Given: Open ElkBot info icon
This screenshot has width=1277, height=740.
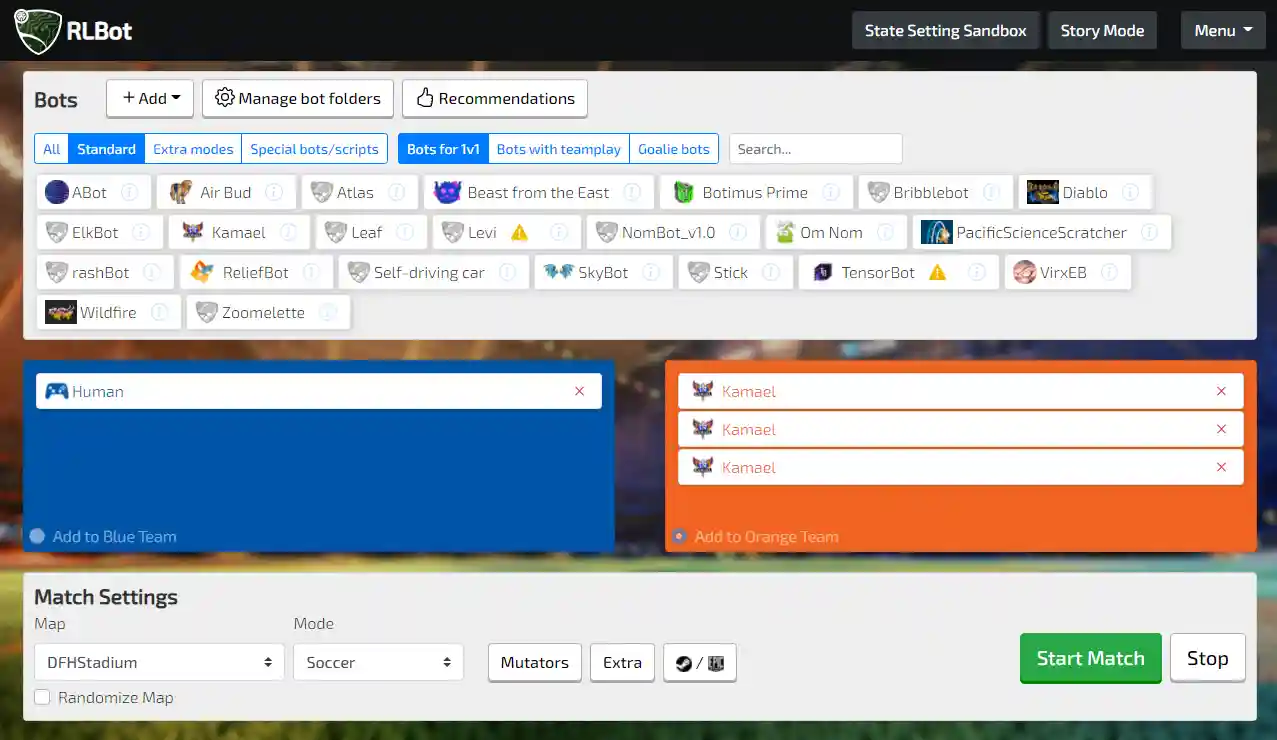Looking at the screenshot, I should click(141, 232).
